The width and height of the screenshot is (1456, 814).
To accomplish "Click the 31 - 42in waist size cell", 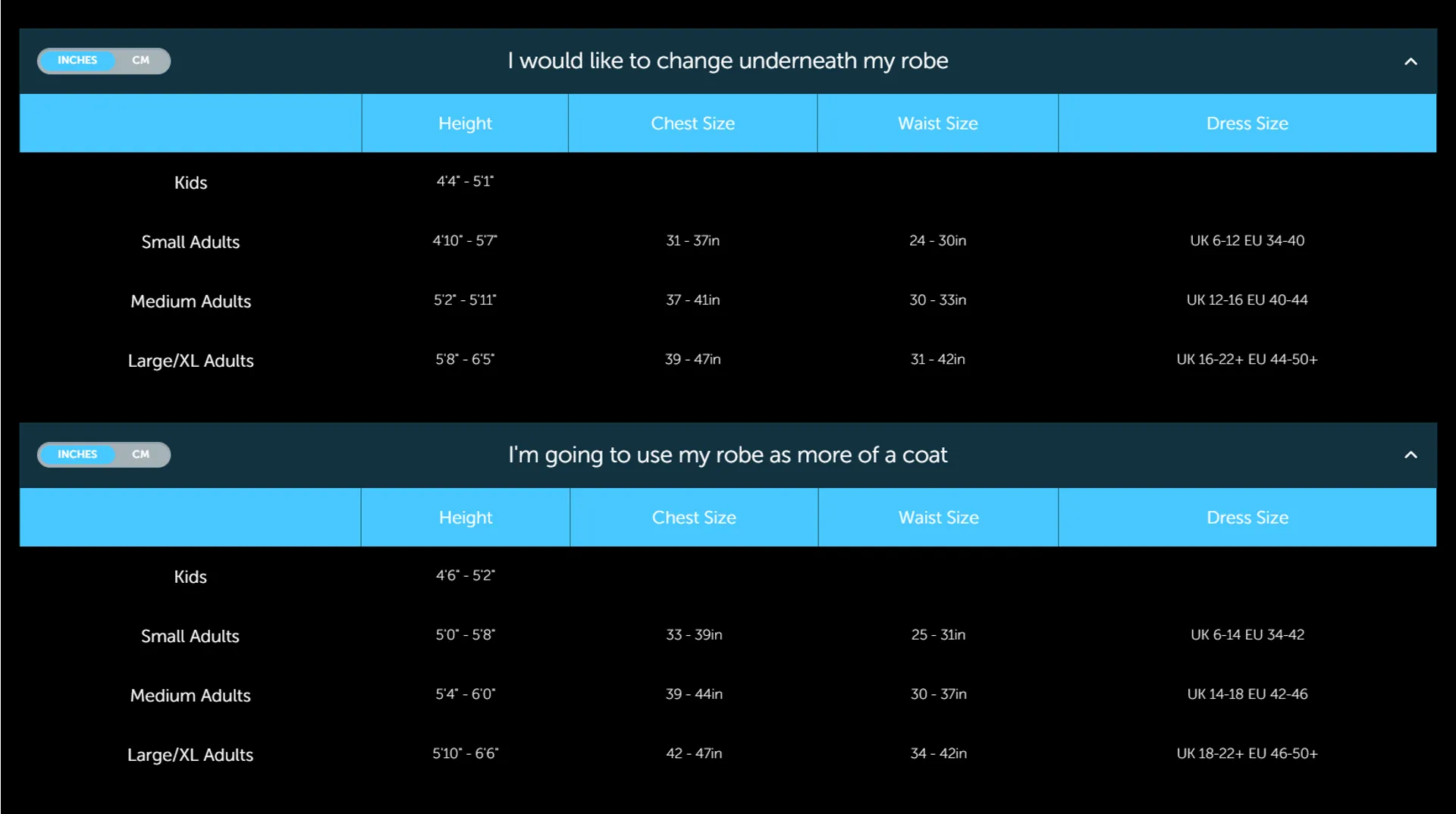I will point(938,359).
